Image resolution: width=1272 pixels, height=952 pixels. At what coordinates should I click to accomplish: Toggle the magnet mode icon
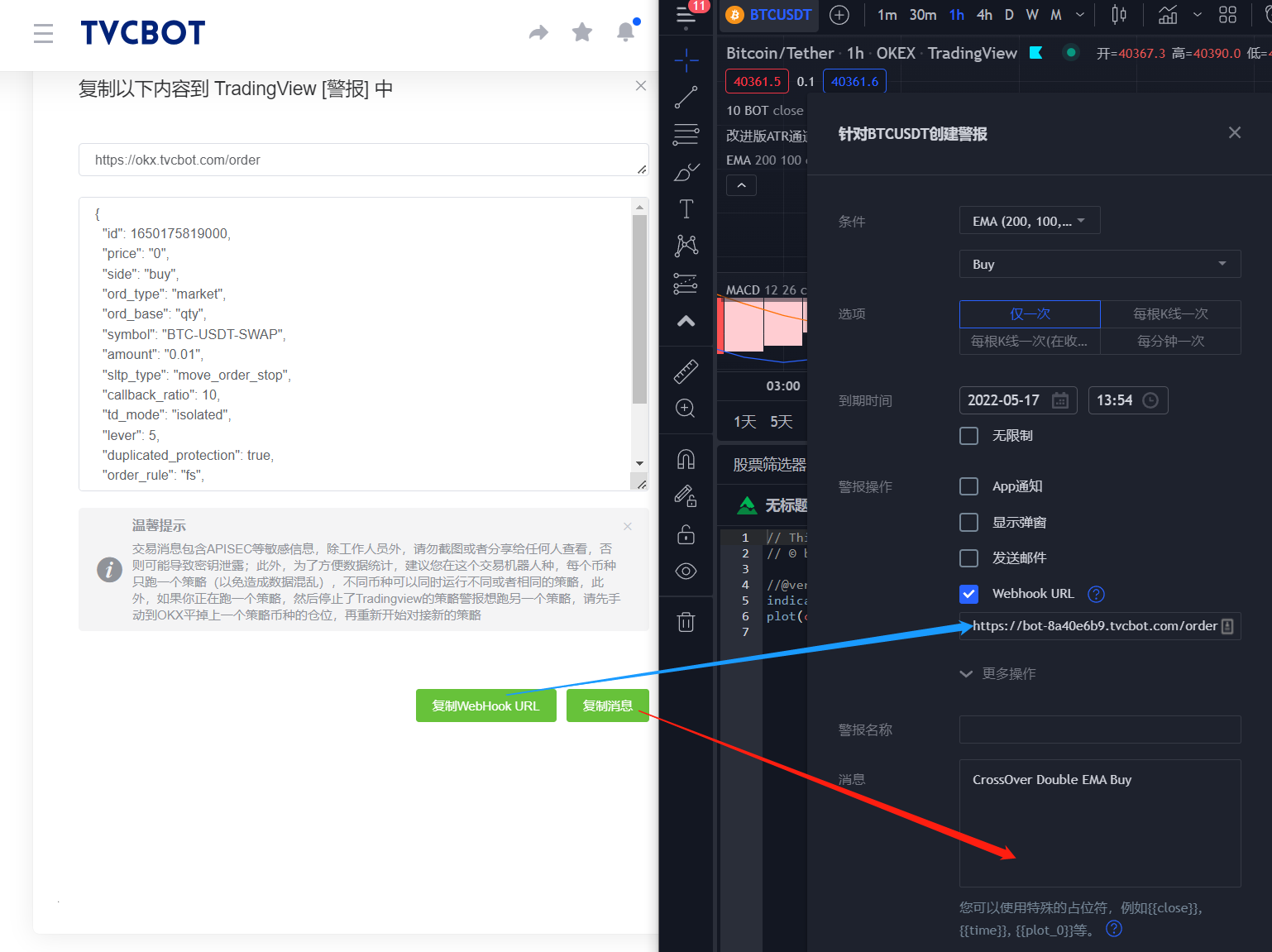[686, 459]
